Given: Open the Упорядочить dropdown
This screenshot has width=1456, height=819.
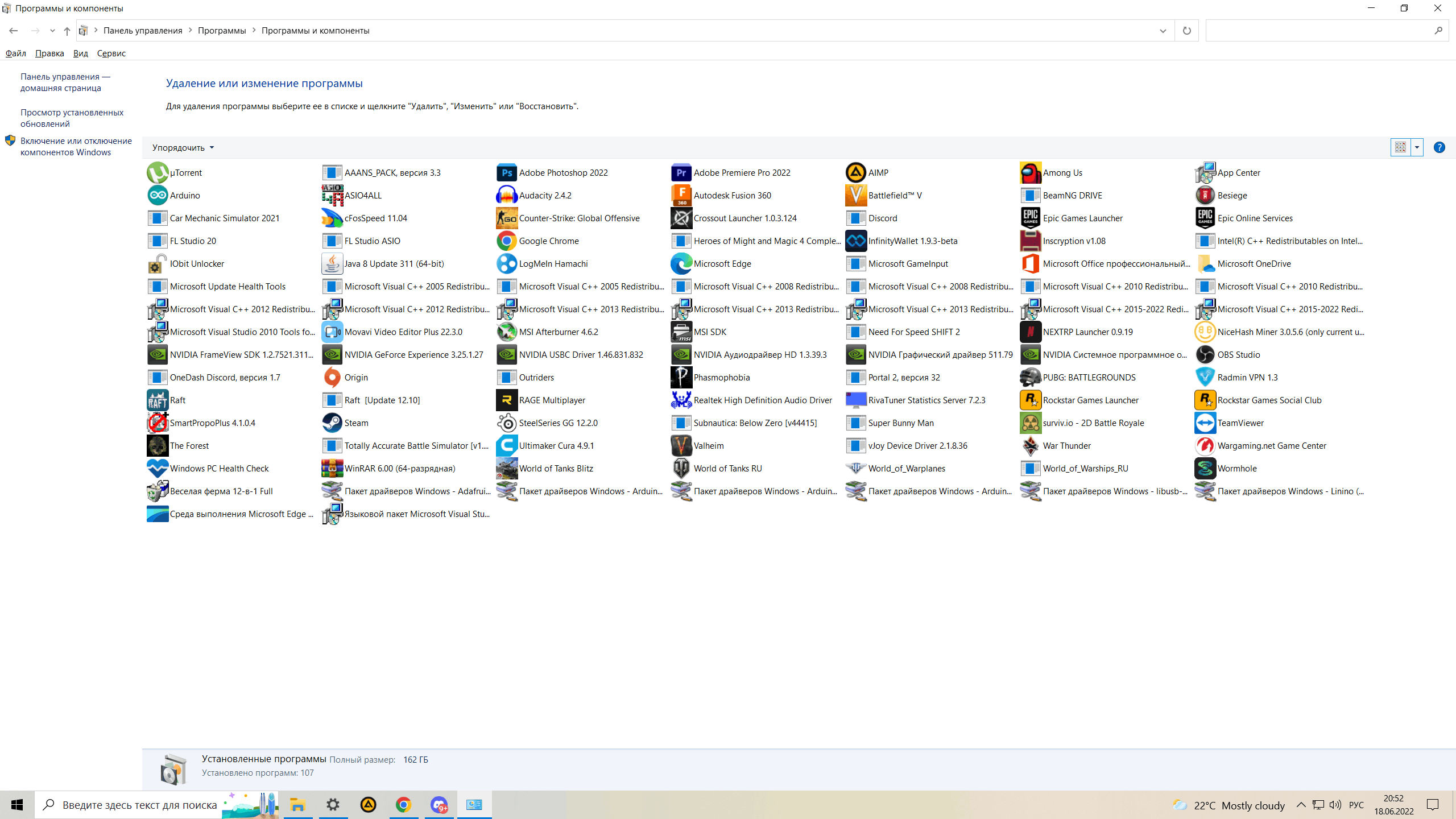Looking at the screenshot, I should coord(183,148).
